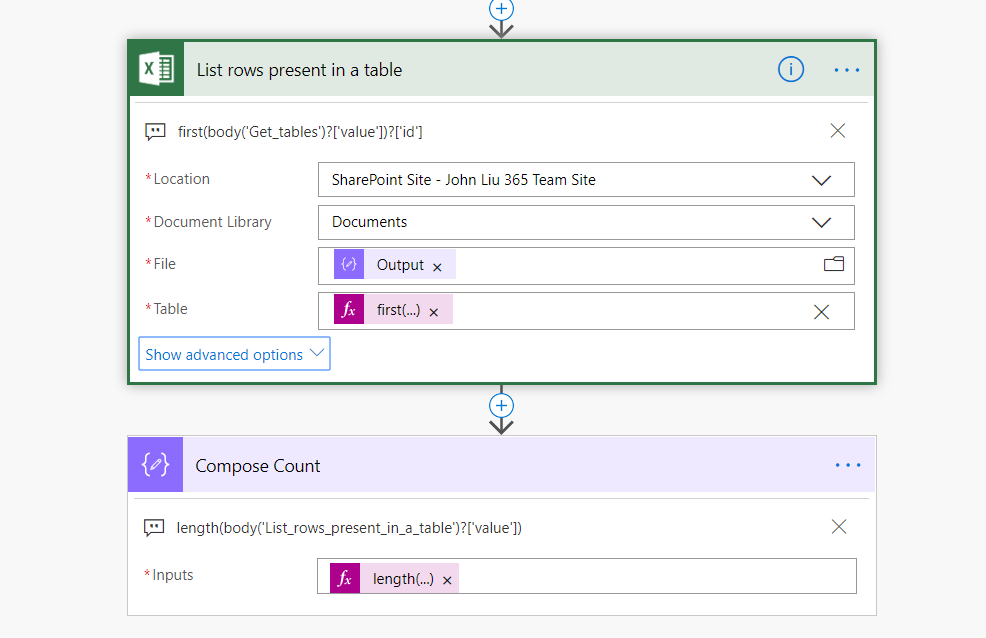The height and width of the screenshot is (638, 986).
Task: Open file picker folder icon in File field
Action: tap(833, 264)
